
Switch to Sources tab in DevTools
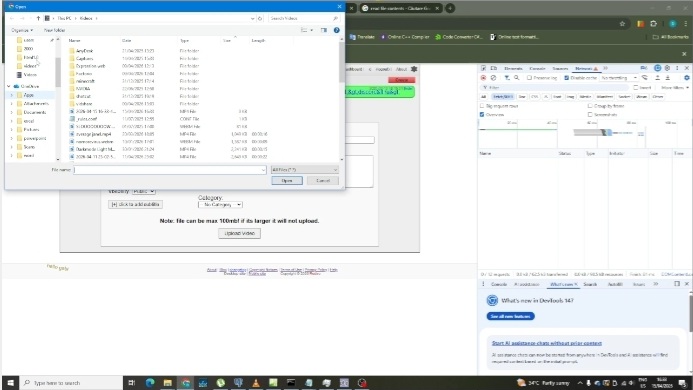click(x=560, y=69)
